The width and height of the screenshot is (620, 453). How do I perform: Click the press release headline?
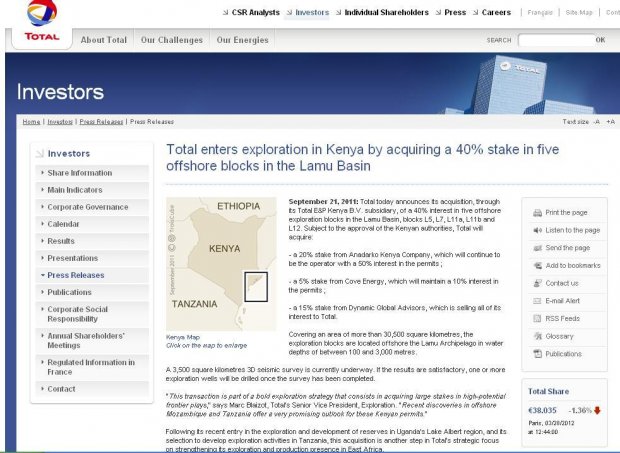(x=363, y=158)
